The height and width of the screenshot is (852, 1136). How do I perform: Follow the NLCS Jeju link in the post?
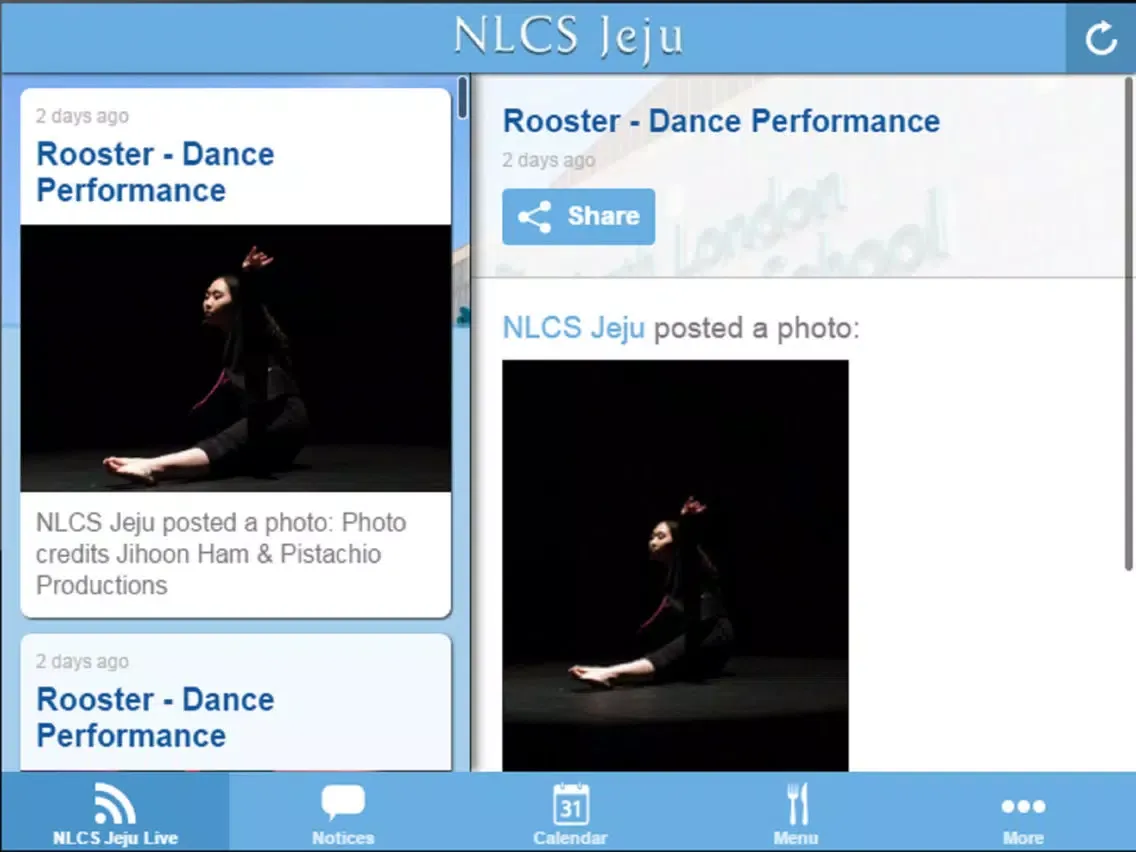pyautogui.click(x=573, y=327)
